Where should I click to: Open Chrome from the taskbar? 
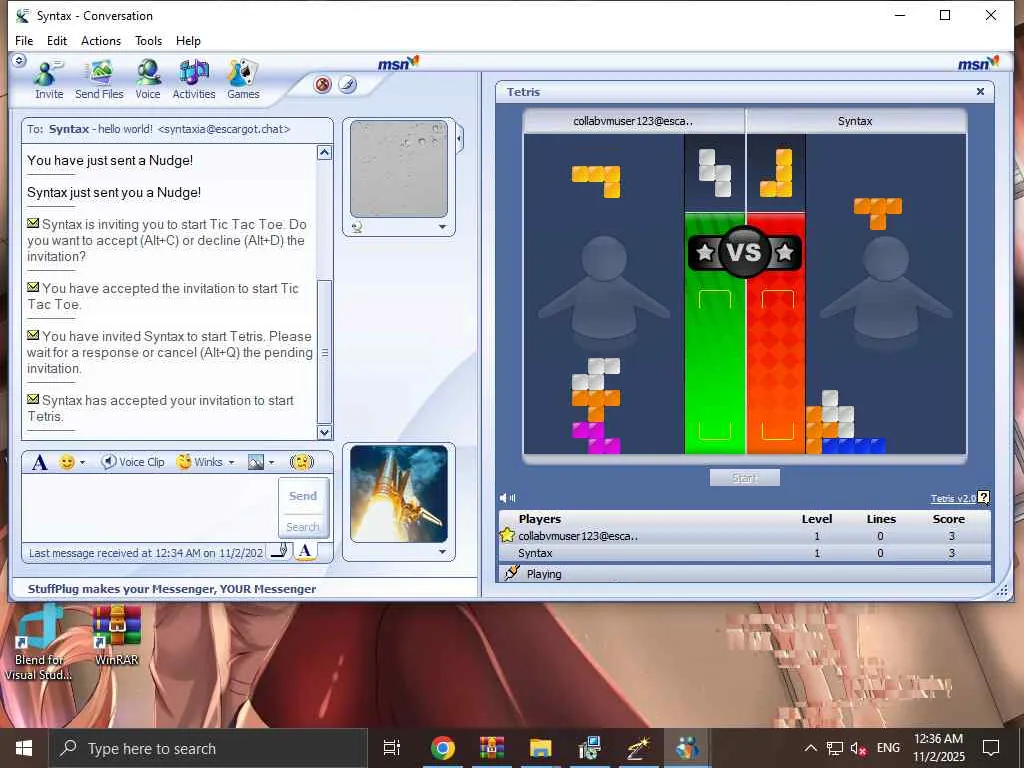point(443,748)
